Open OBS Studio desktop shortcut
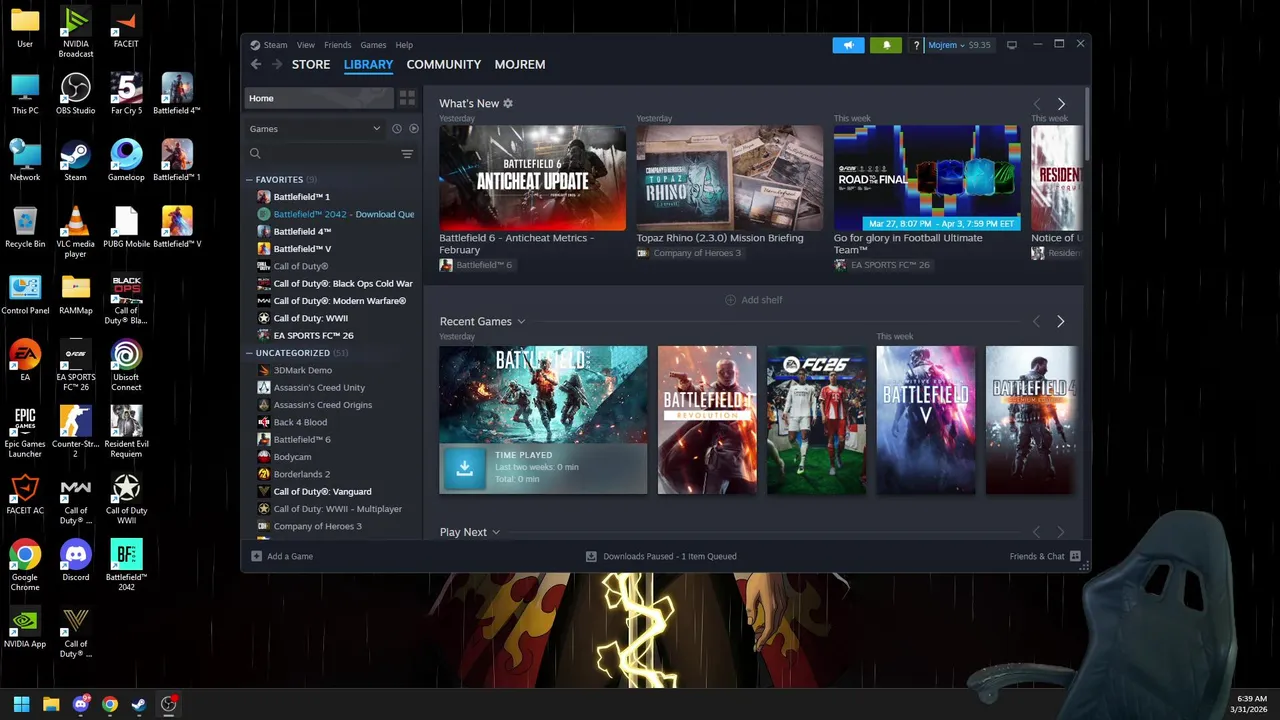 pyautogui.click(x=76, y=94)
